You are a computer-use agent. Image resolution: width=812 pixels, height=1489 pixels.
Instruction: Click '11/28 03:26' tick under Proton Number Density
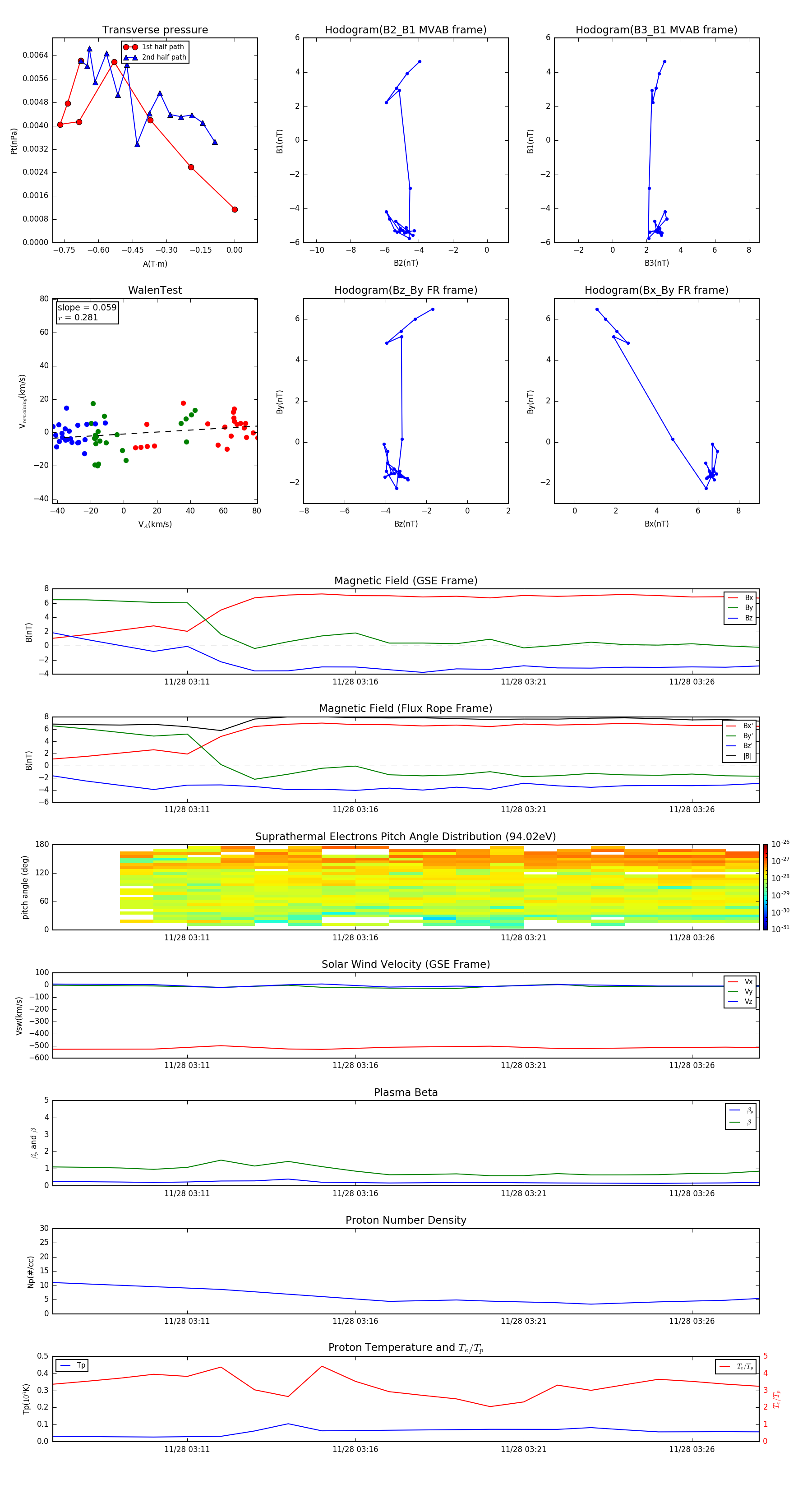692,1321
